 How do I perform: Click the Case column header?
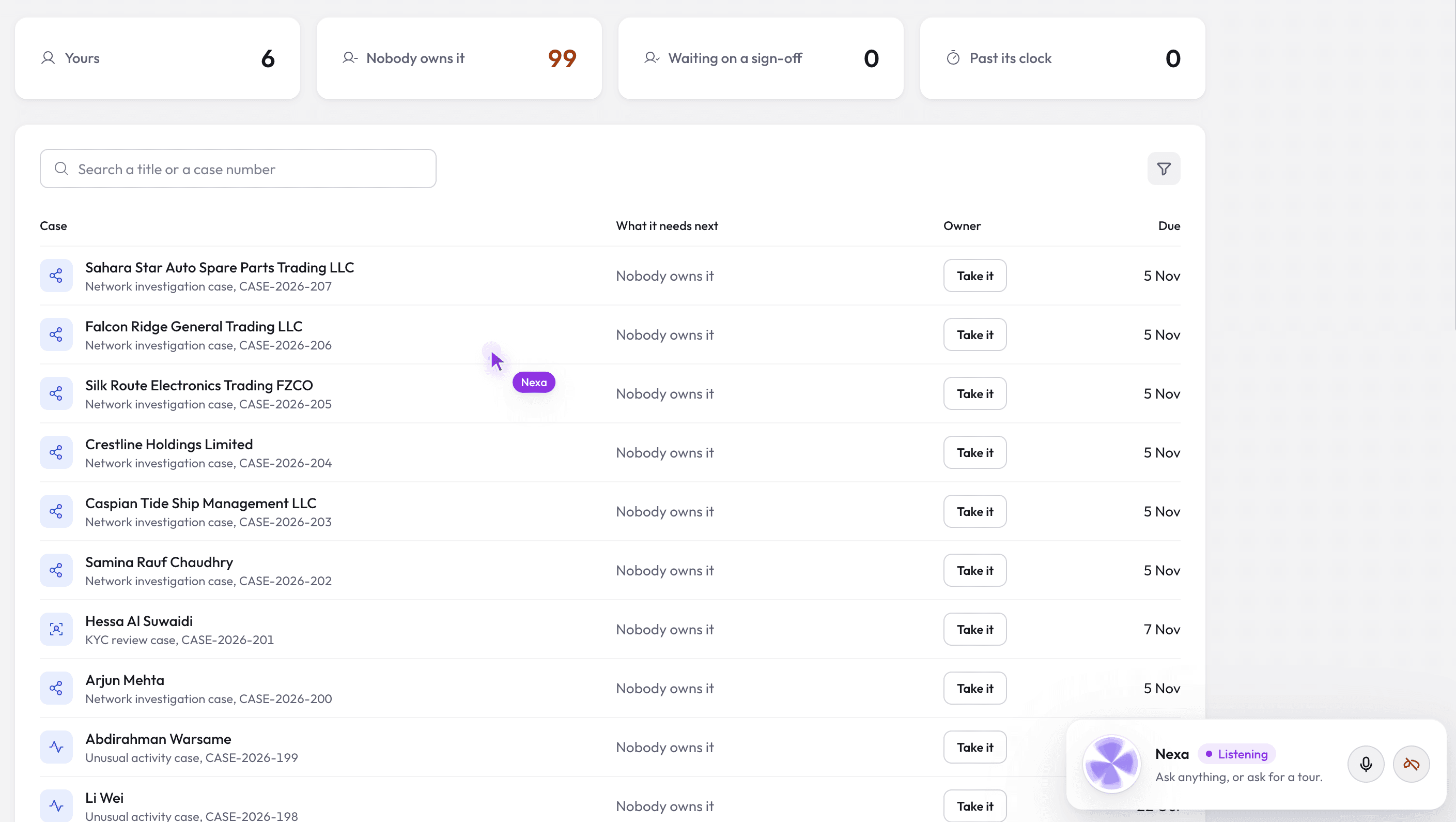tap(53, 226)
